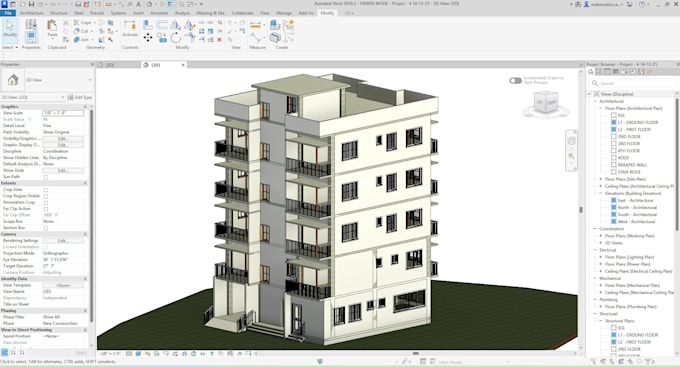This screenshot has height=367, width=680.
Task: Click the Activate controls icon
Action: click(130, 28)
